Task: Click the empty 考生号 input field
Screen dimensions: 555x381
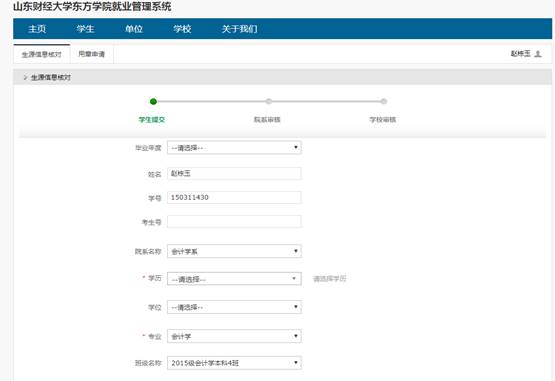Action: click(234, 222)
